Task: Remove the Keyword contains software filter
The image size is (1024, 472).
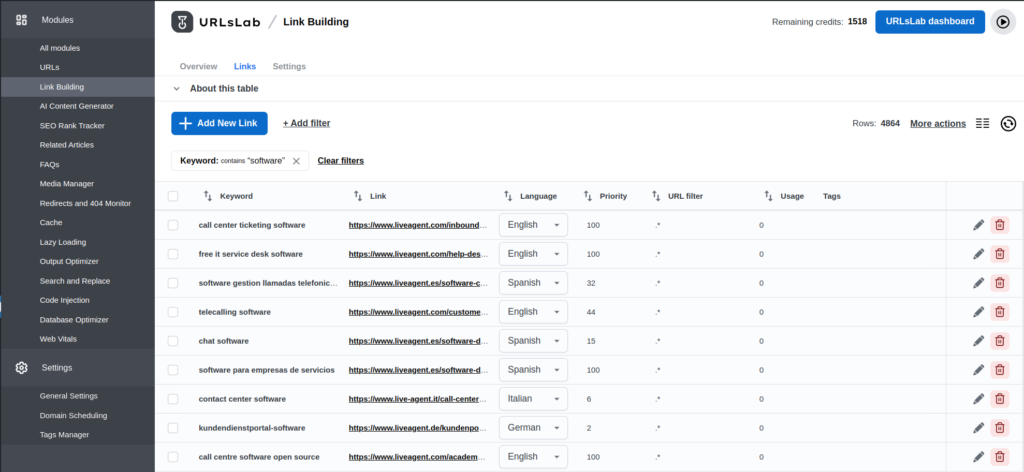Action: click(296, 161)
